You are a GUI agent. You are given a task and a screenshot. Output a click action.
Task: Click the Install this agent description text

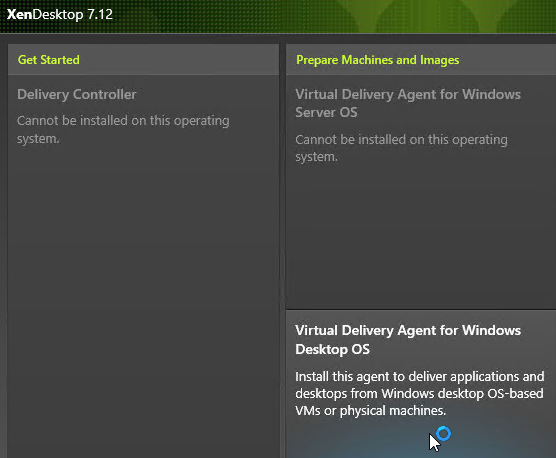pyautogui.click(x=419, y=393)
